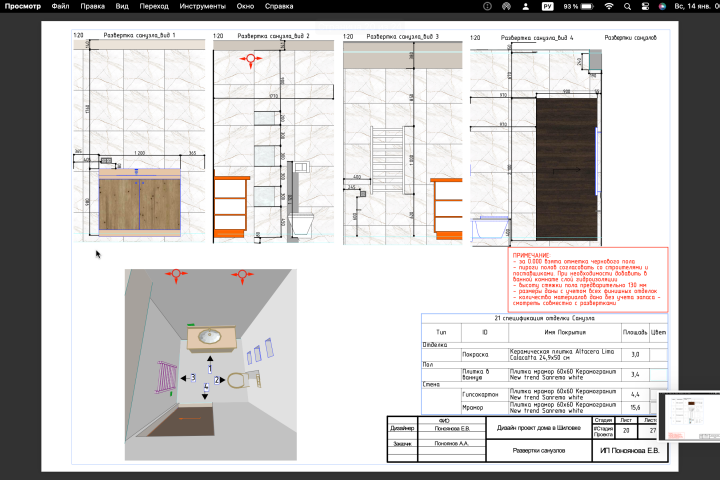Click the round striped status icon in menu bar
The width and height of the screenshot is (720, 480).
(506, 6)
